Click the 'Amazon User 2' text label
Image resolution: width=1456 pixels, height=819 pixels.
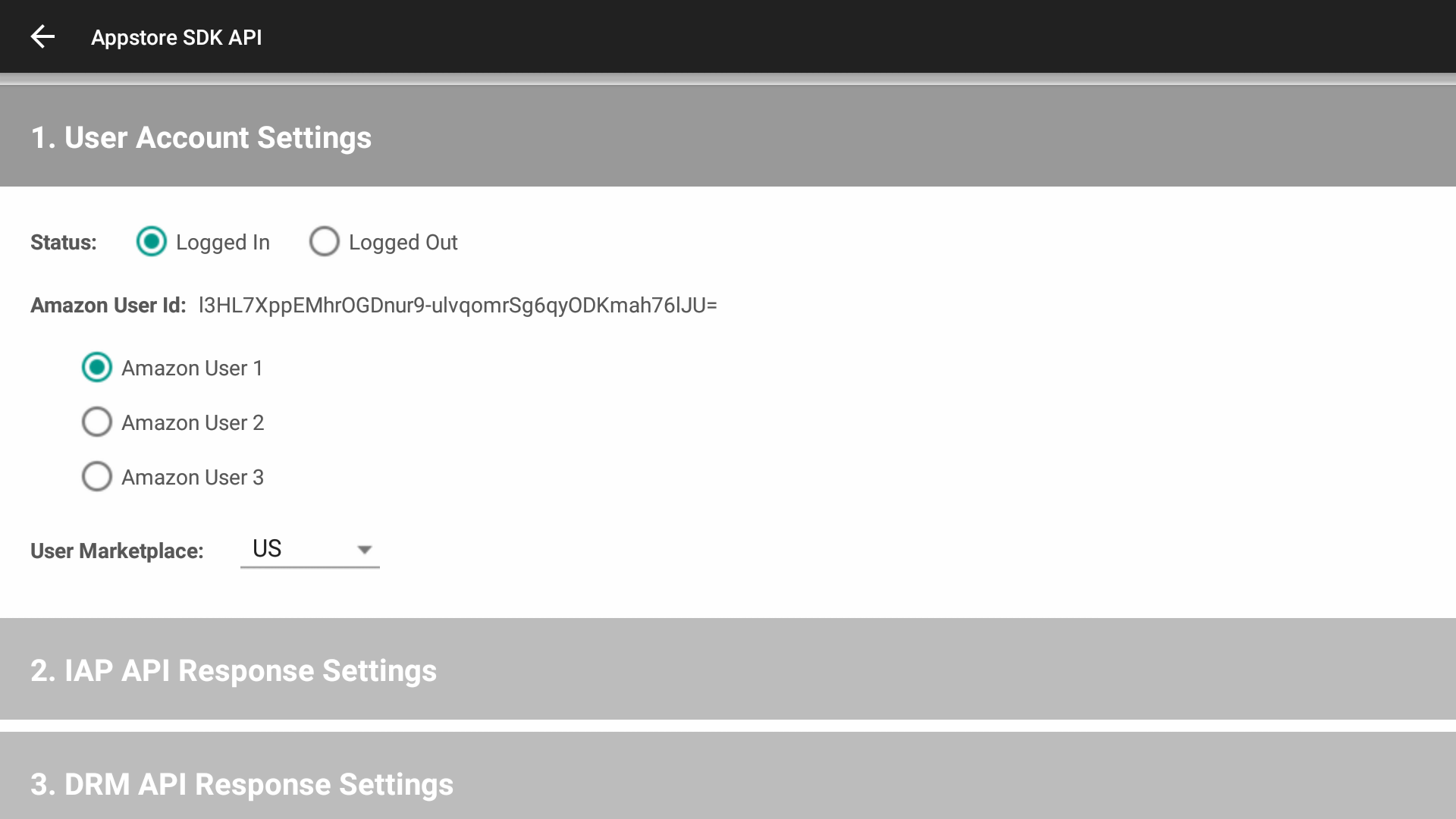click(193, 422)
